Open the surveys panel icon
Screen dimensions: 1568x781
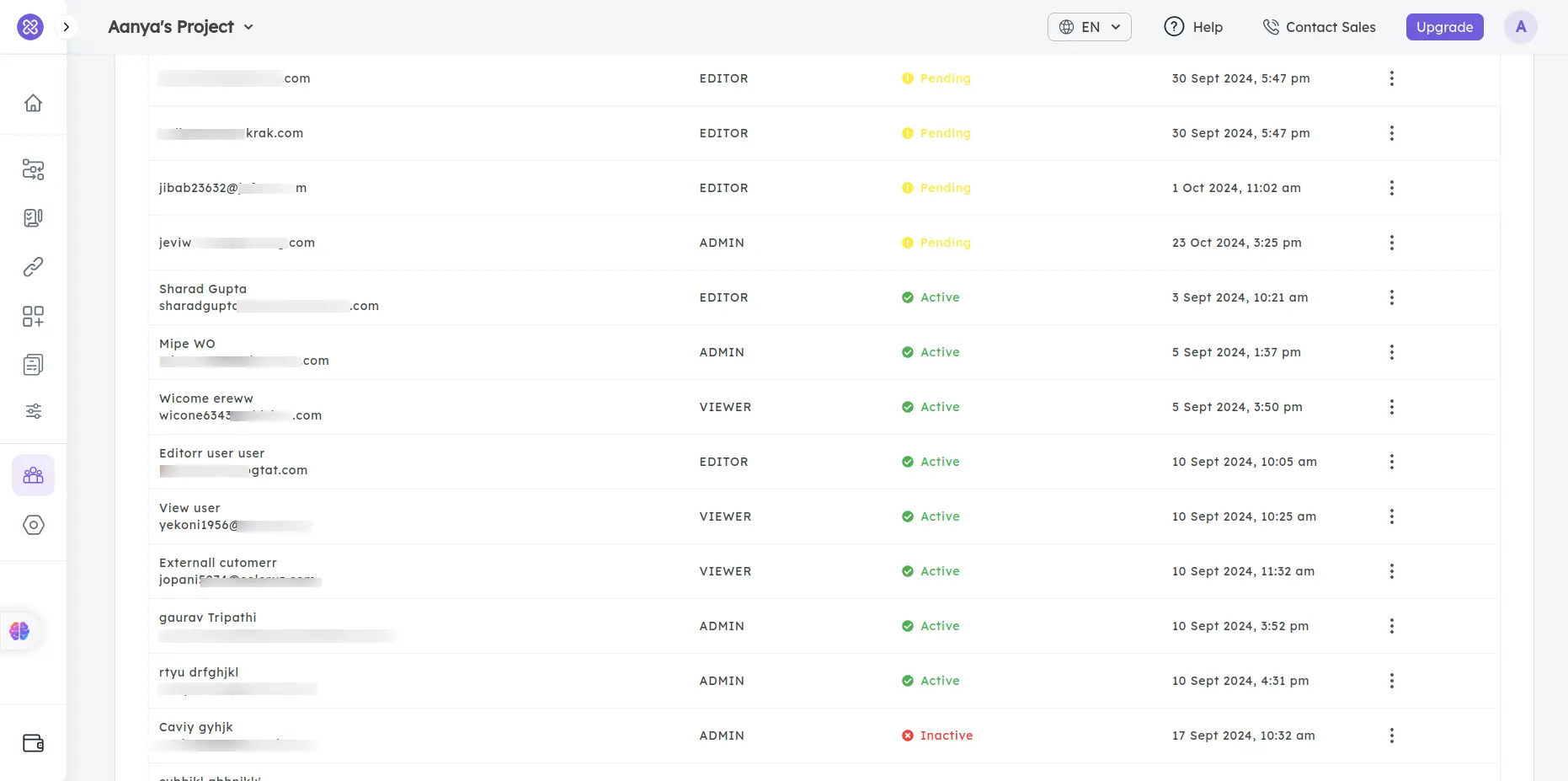pos(33,217)
